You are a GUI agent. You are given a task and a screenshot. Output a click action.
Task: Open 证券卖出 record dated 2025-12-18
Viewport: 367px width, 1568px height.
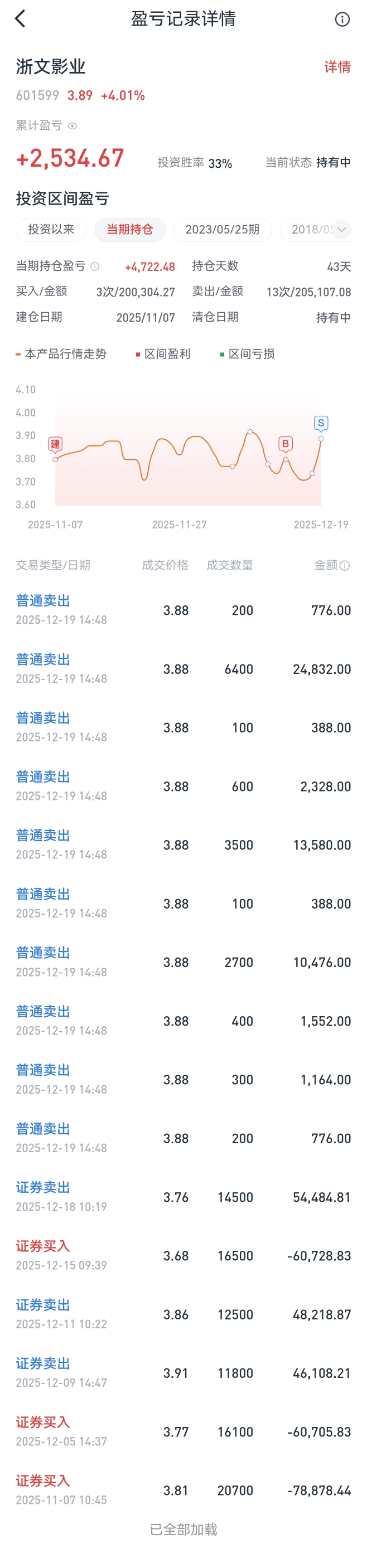183,1197
